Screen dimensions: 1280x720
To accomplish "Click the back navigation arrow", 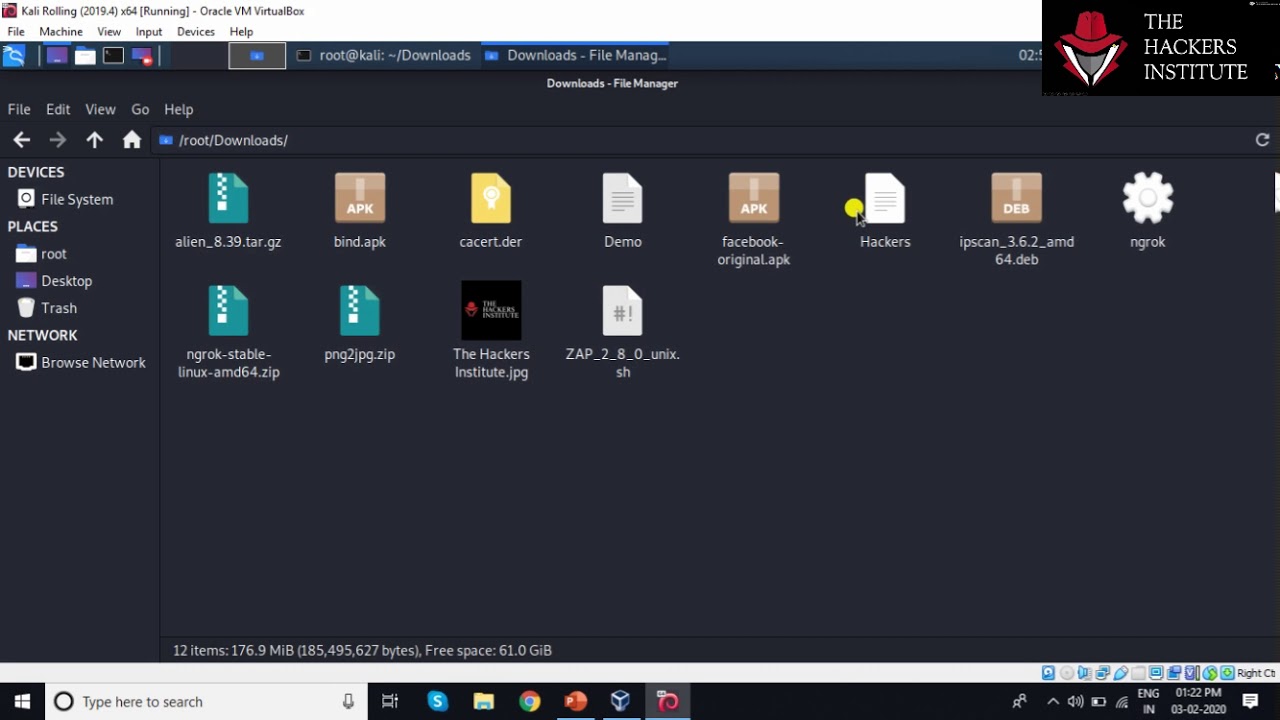I will [21, 140].
